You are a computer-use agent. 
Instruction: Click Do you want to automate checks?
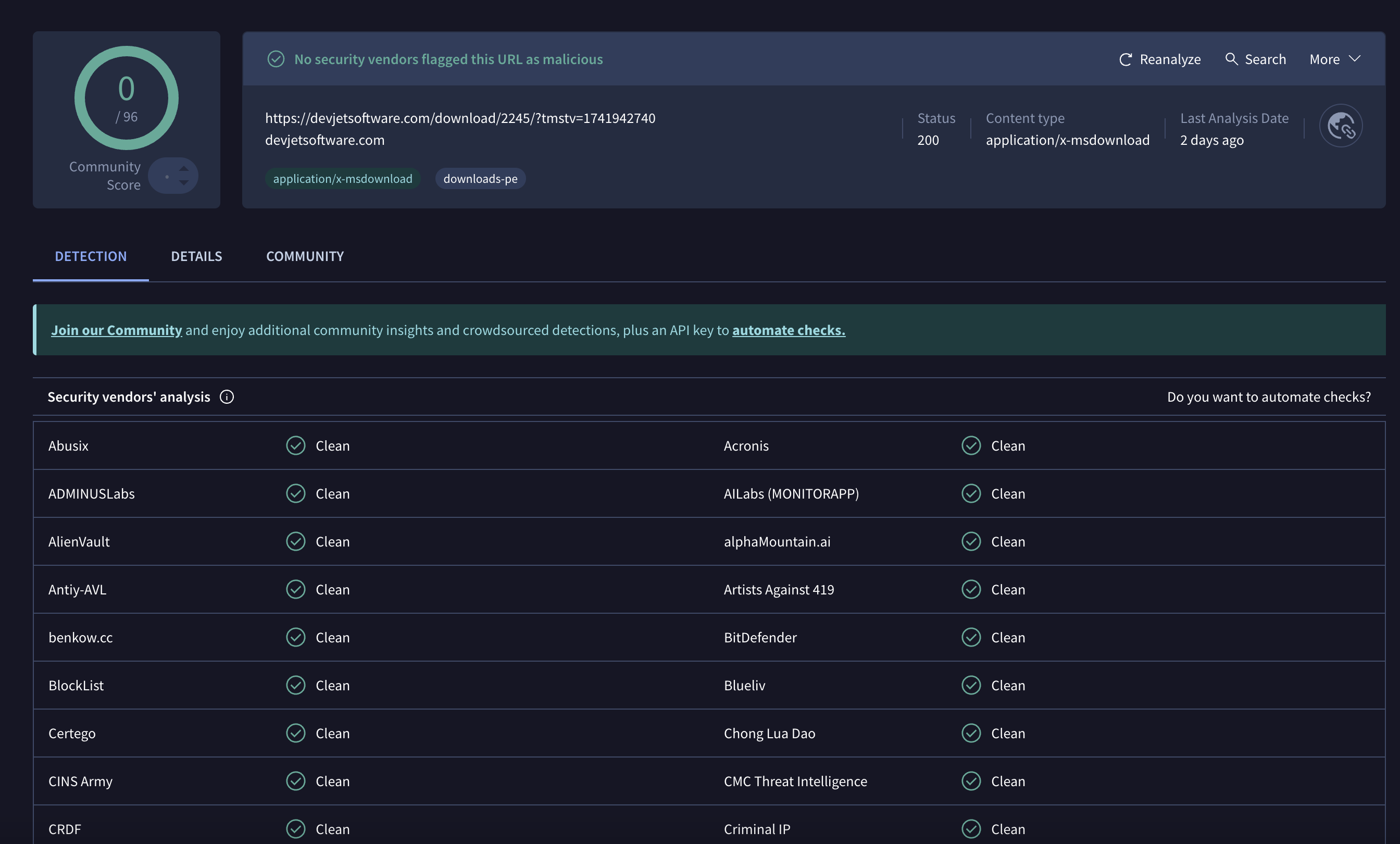click(1269, 396)
